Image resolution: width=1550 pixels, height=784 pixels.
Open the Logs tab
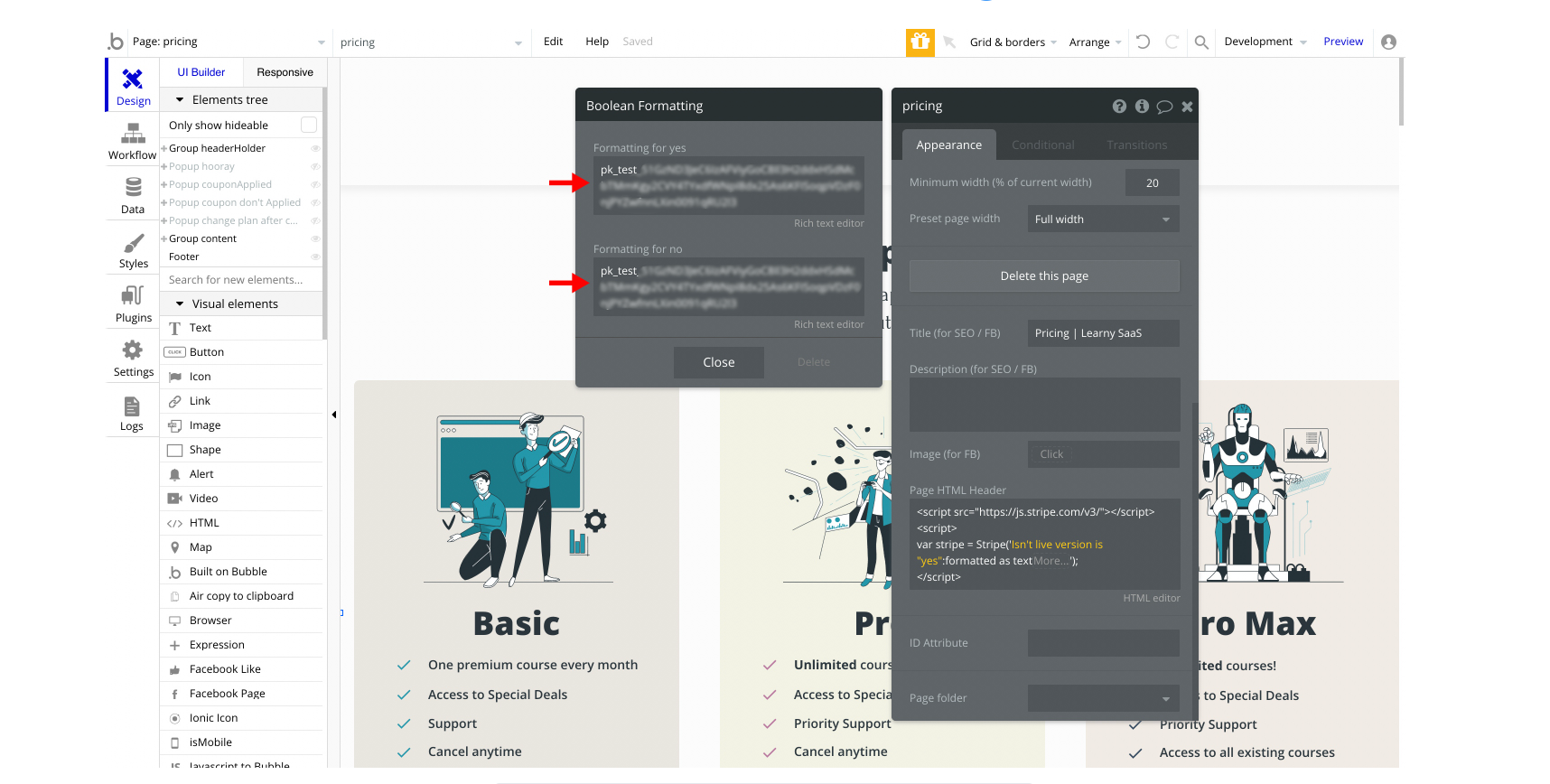point(132,412)
